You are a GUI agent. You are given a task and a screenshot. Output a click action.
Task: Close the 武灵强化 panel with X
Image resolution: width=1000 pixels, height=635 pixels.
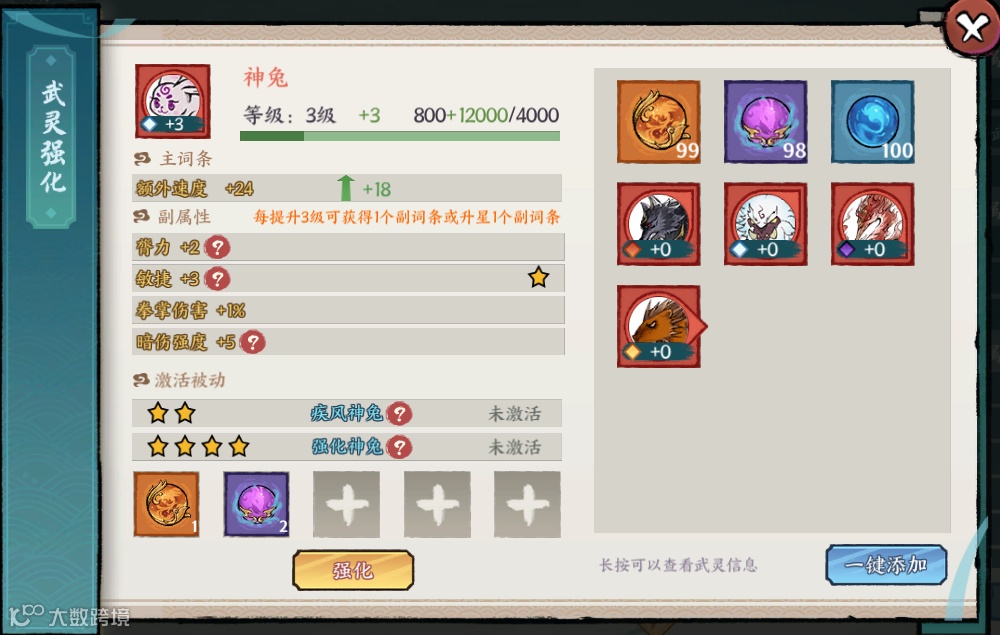tap(973, 27)
